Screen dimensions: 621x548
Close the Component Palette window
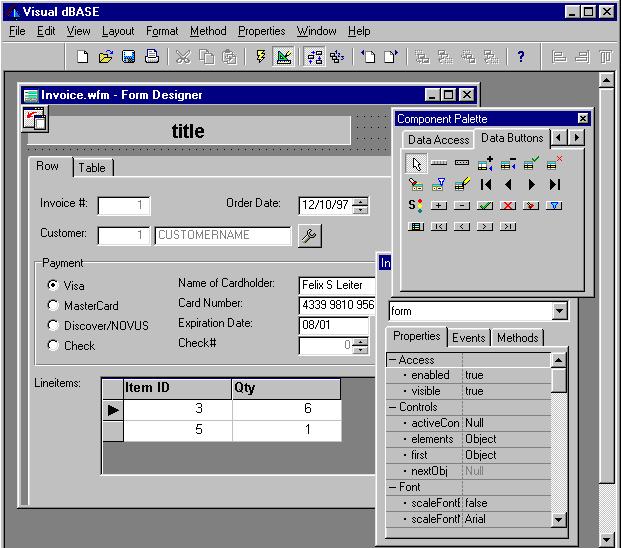[583, 118]
